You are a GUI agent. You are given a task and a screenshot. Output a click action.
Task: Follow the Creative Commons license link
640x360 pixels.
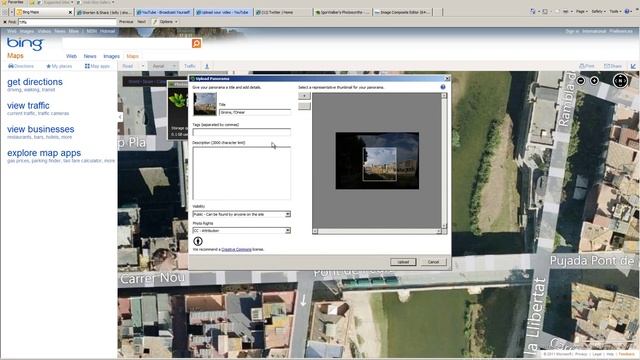(236, 249)
